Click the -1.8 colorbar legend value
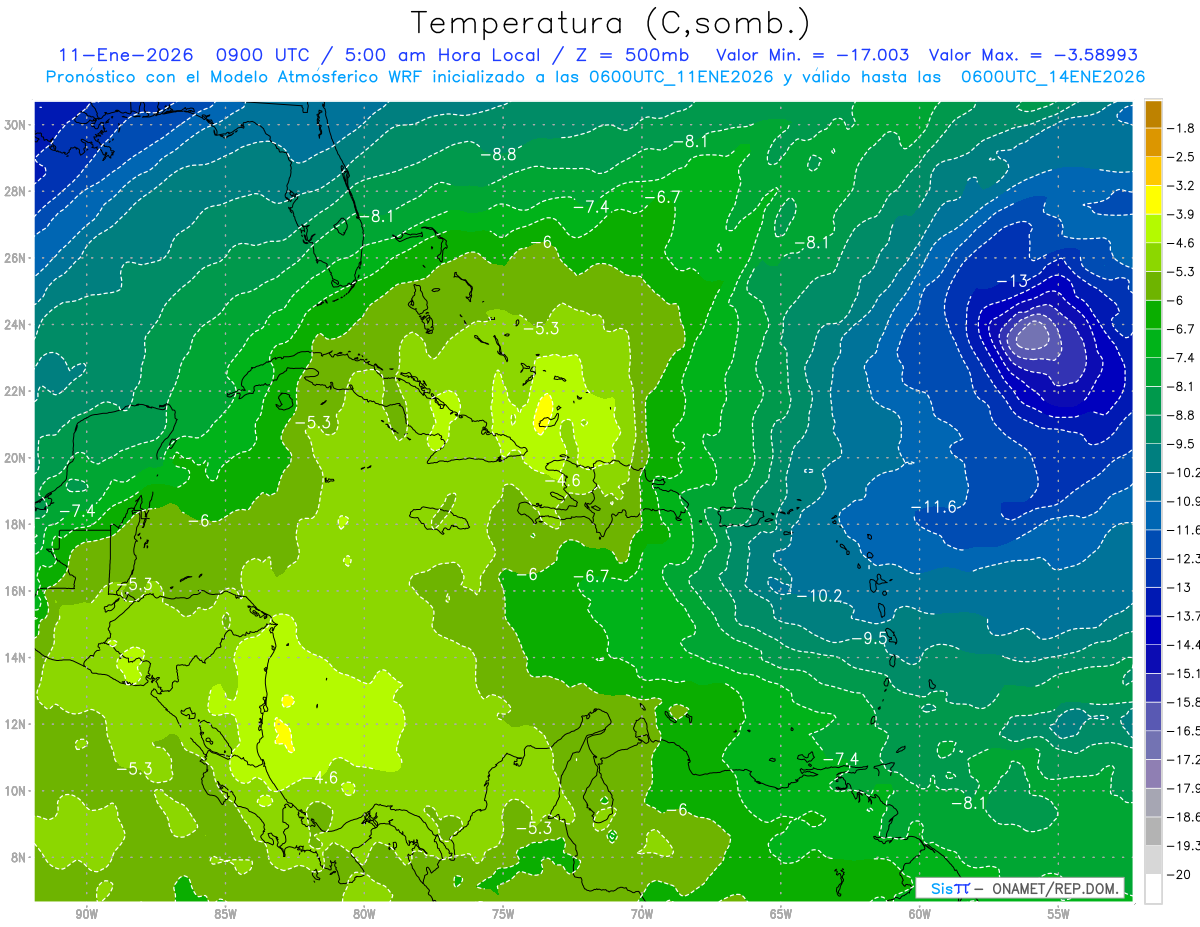Screen dimensions: 1200x927 point(1184,128)
